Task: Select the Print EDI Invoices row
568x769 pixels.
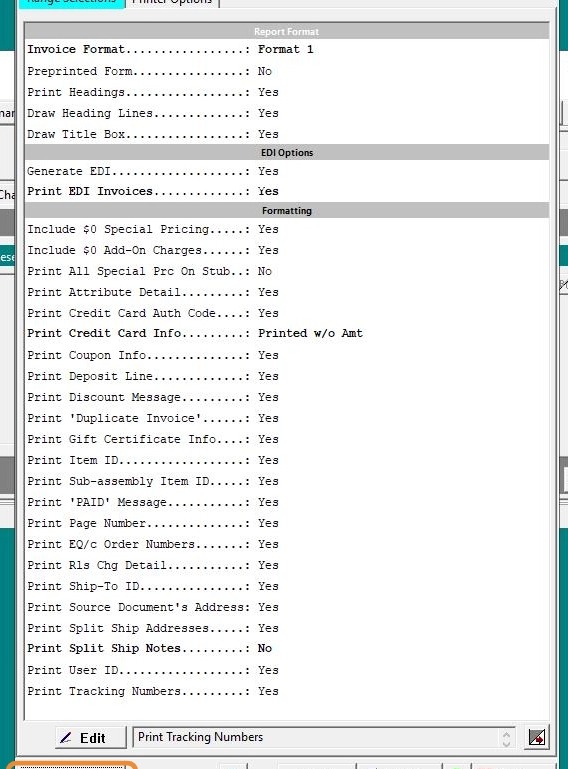Action: point(287,191)
